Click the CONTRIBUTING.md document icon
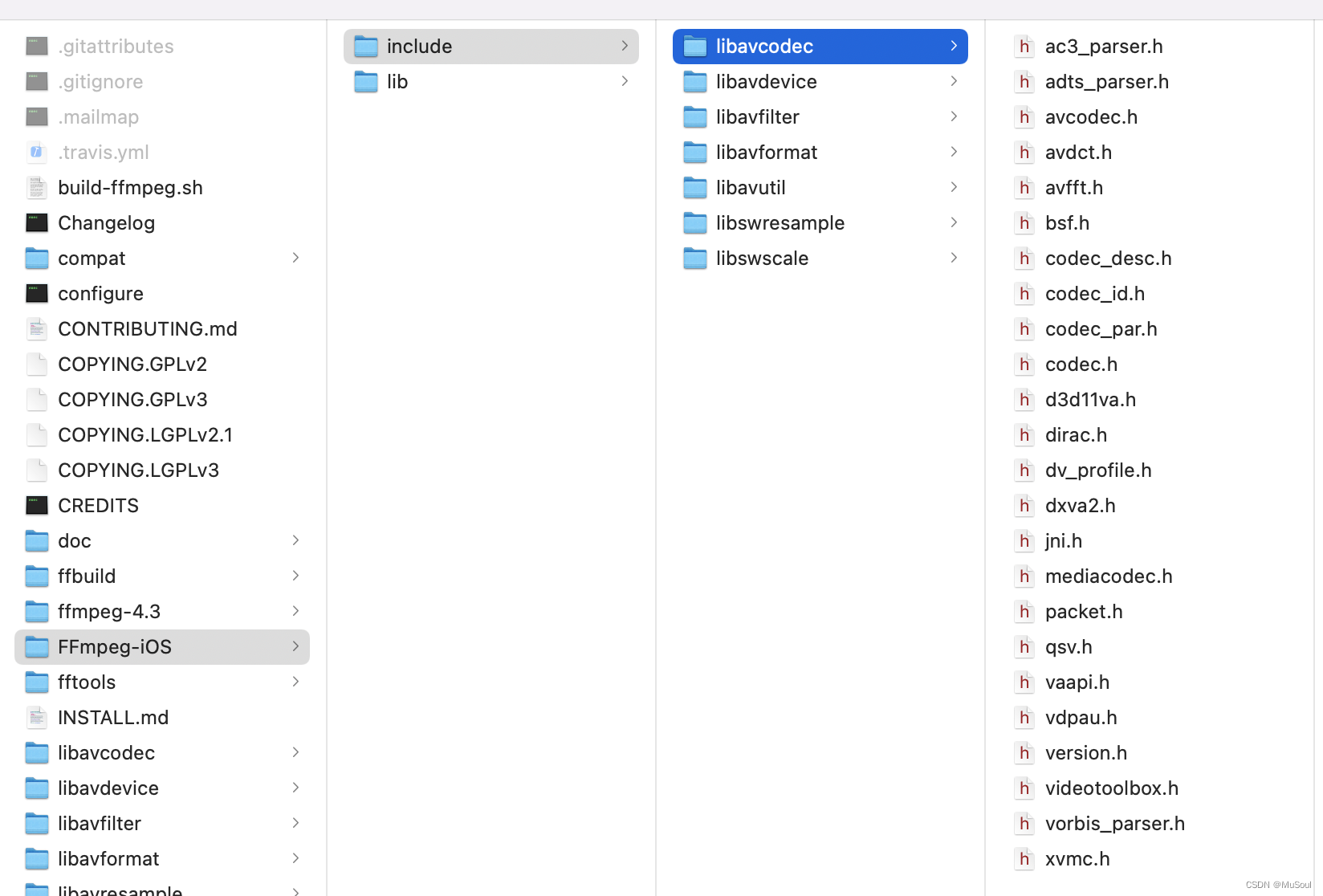The width and height of the screenshot is (1323, 896). tap(37, 329)
